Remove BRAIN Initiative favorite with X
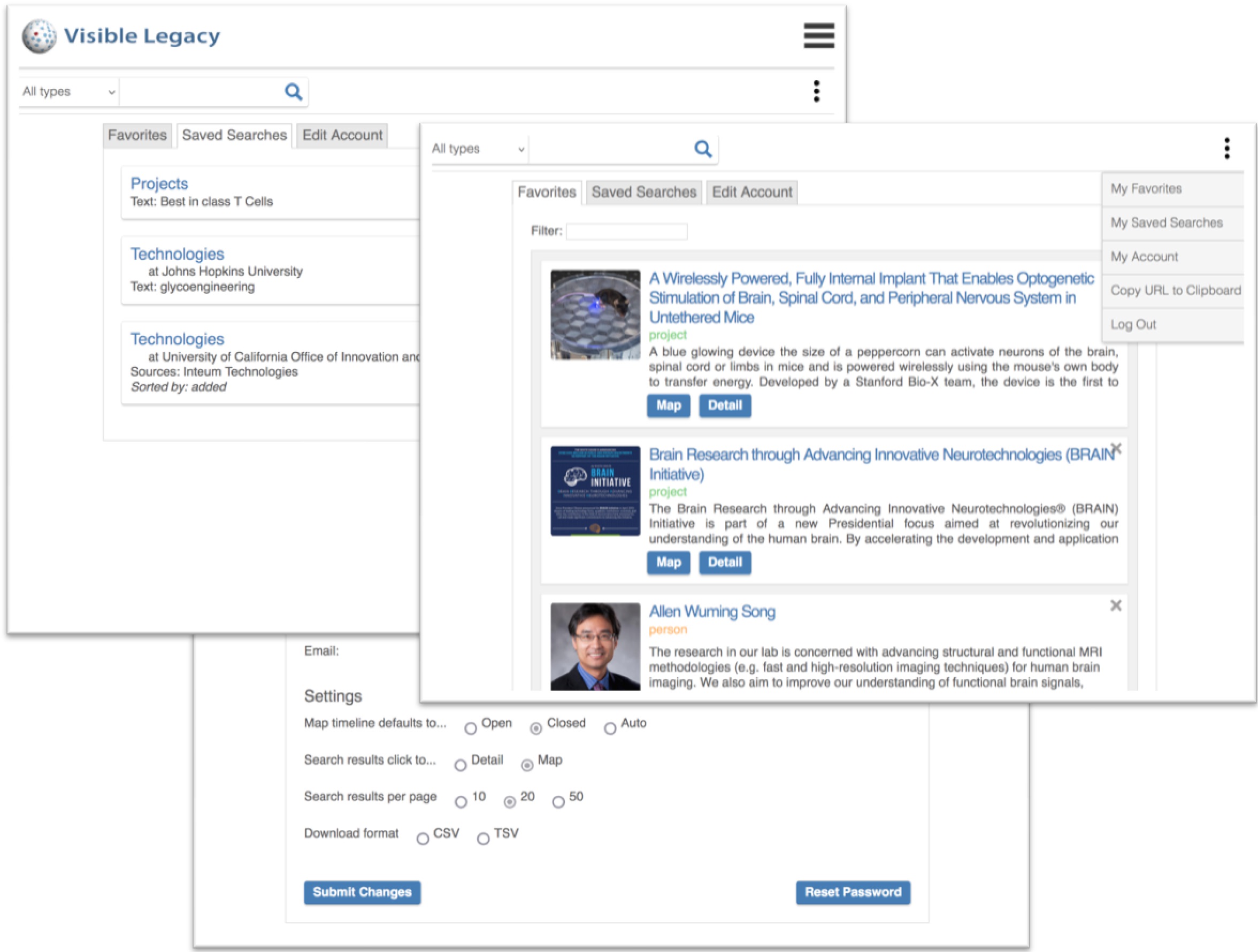 pyautogui.click(x=1116, y=449)
